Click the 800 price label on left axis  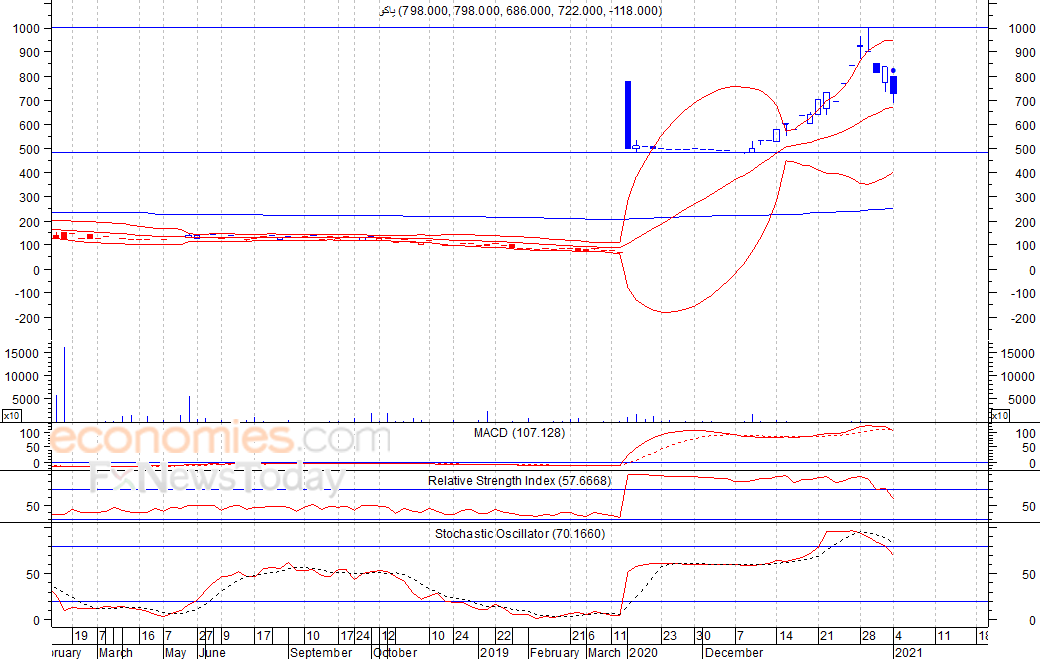coord(30,77)
